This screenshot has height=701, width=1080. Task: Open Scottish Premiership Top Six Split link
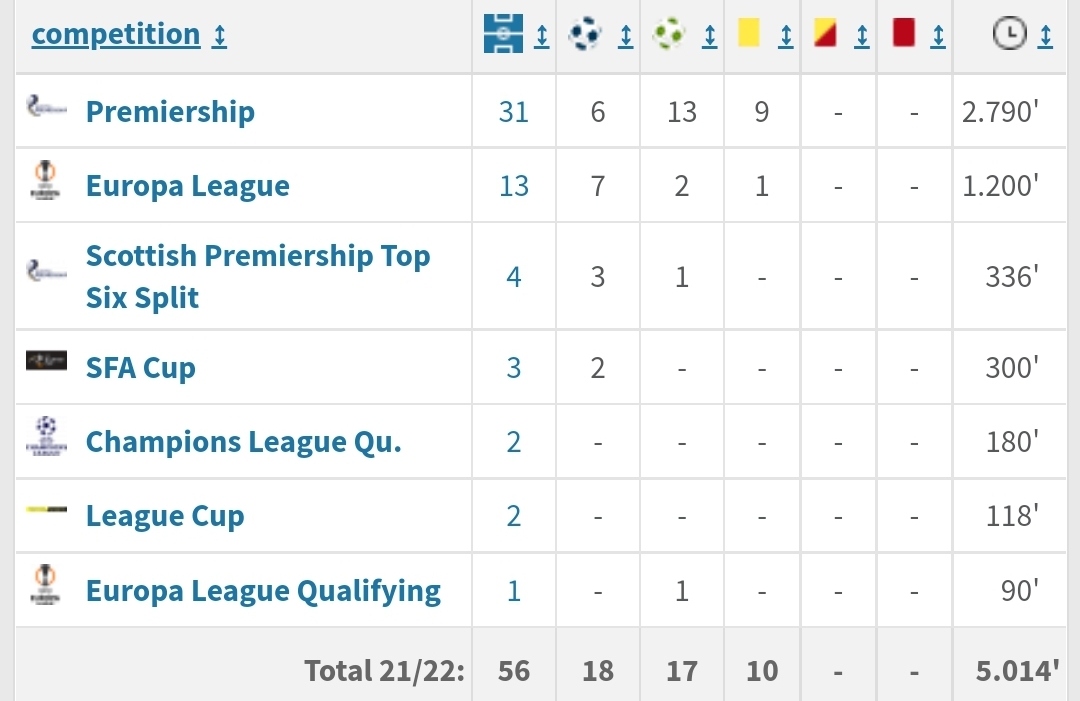pos(258,277)
